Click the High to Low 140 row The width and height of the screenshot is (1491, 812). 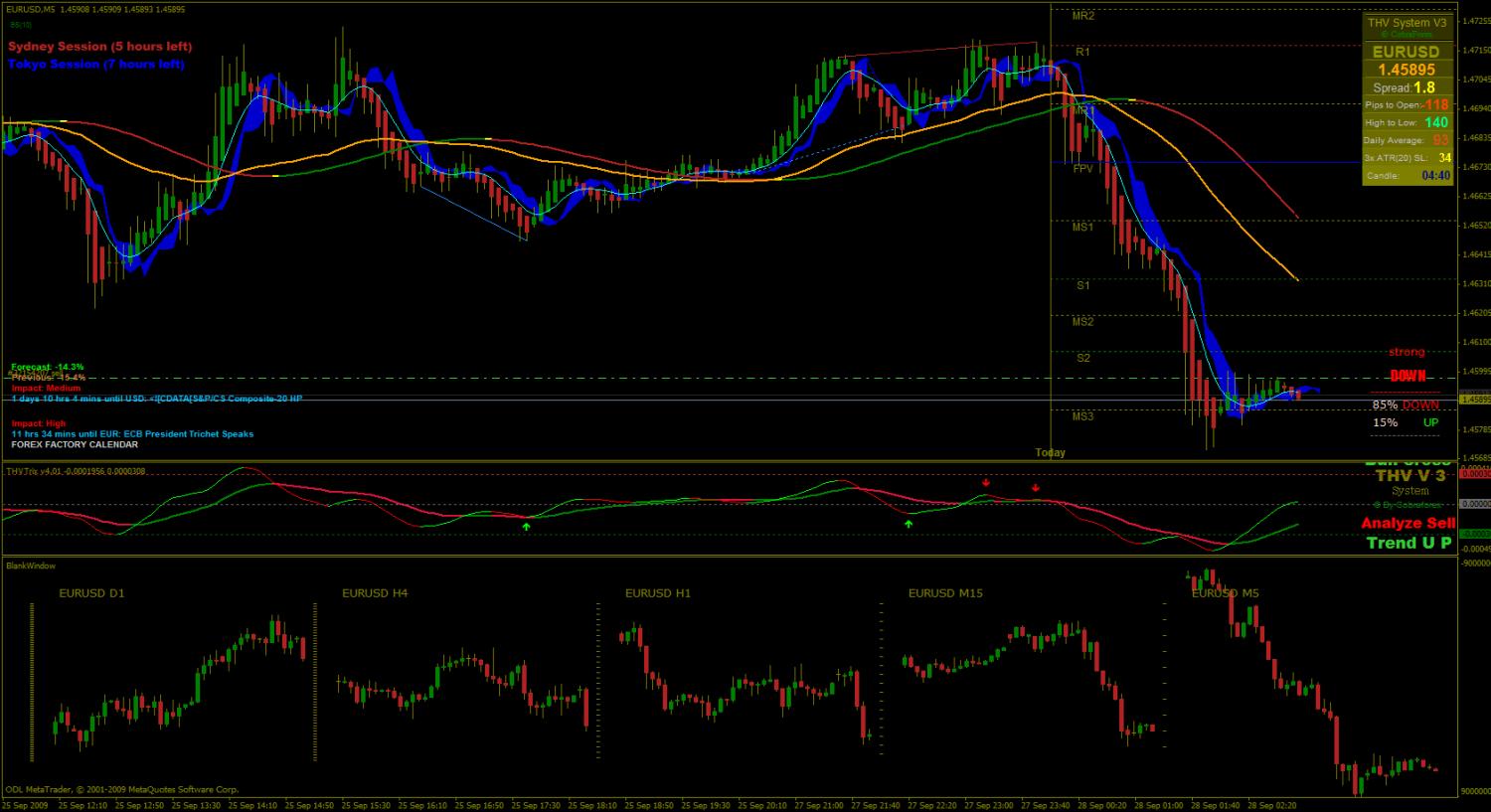tap(1407, 122)
